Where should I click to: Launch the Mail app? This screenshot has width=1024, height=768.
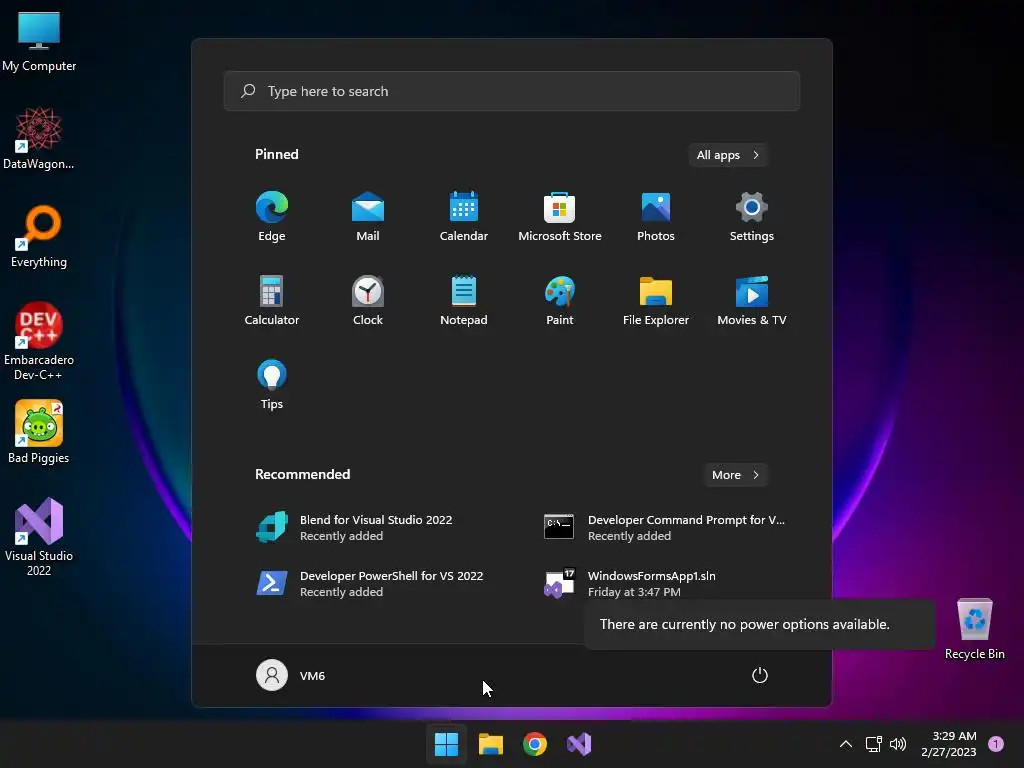click(368, 217)
